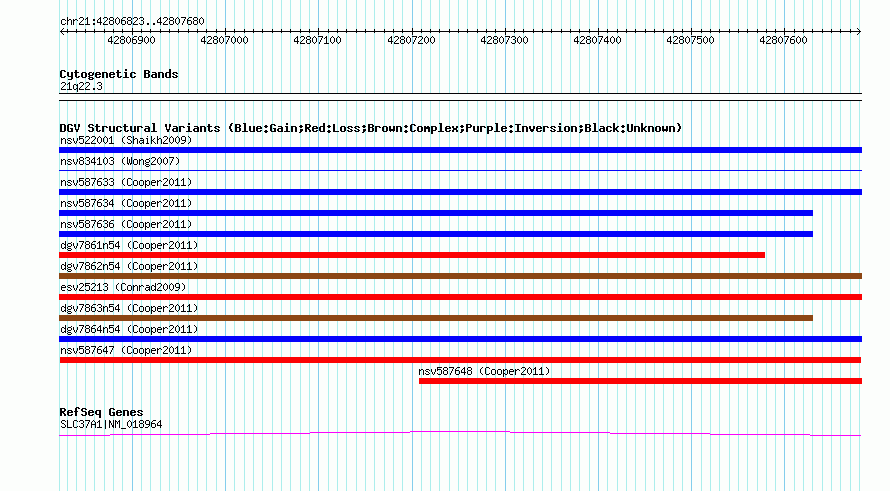The width and height of the screenshot is (890, 491).
Task: Click ruler position 42807600
Action: [x=783, y=40]
